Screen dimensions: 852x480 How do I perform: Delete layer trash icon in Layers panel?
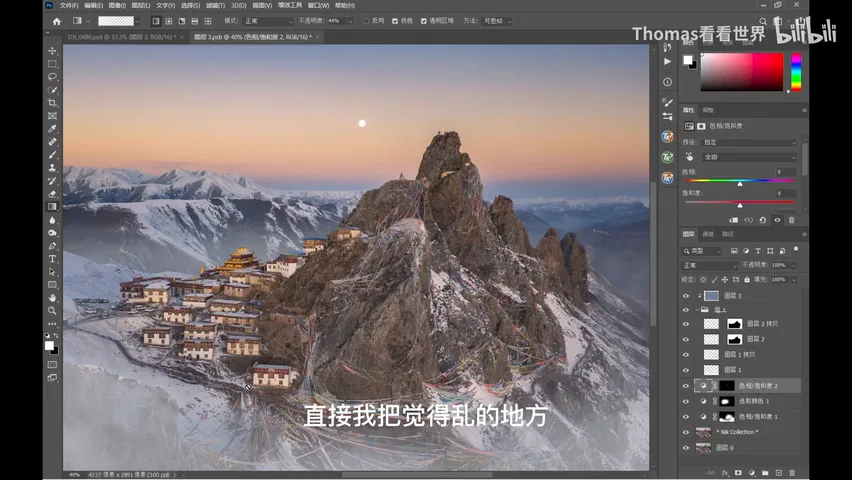[792, 473]
